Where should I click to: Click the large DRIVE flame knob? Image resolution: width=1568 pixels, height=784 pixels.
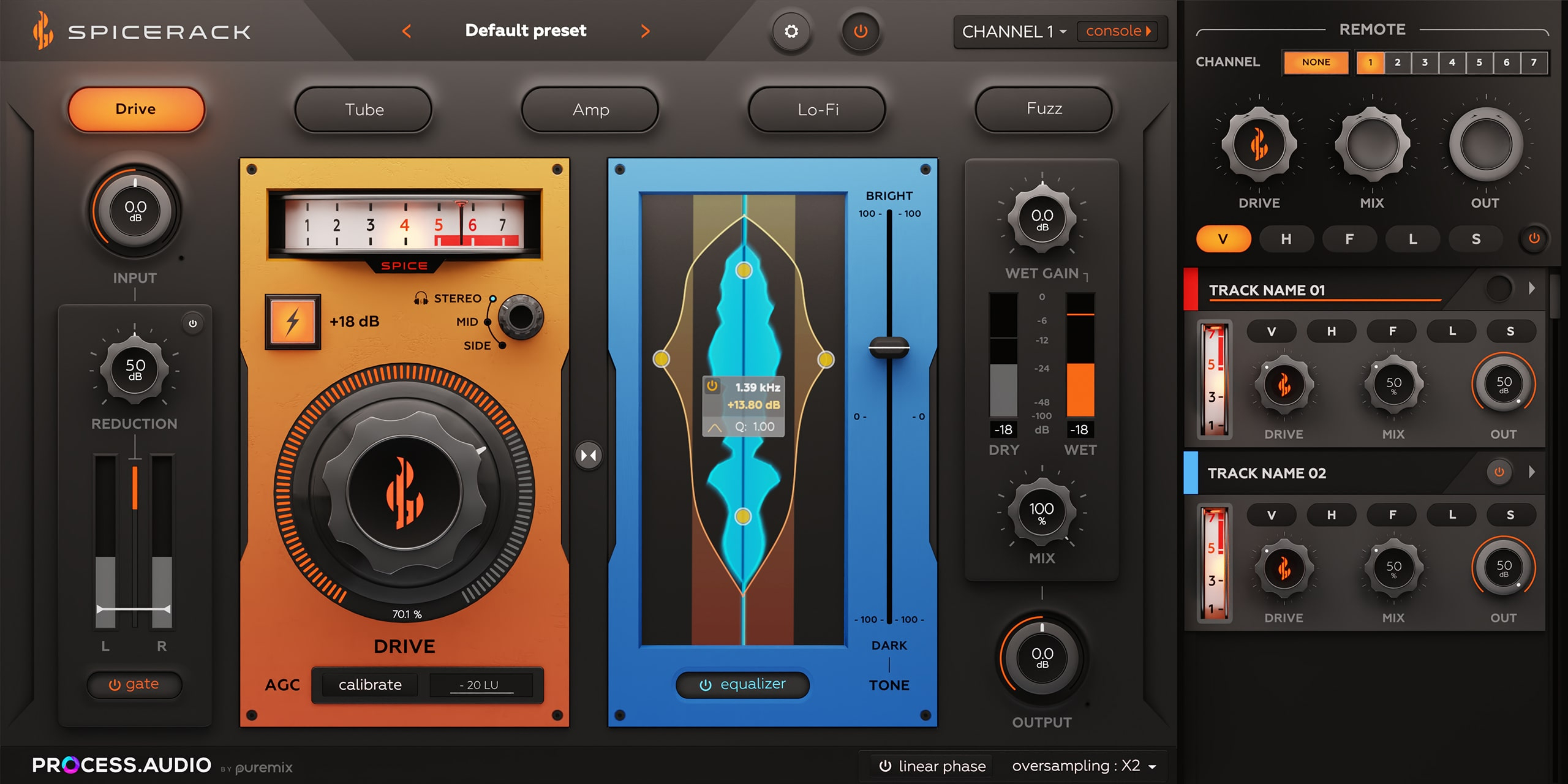[x=404, y=492]
